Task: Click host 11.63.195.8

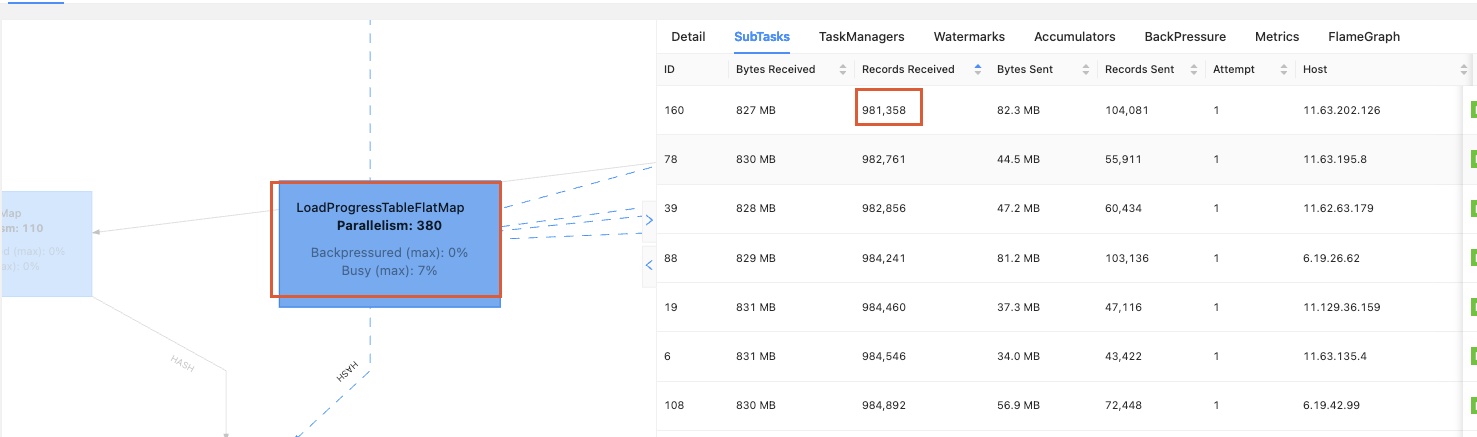Action: pyautogui.click(x=1335, y=159)
